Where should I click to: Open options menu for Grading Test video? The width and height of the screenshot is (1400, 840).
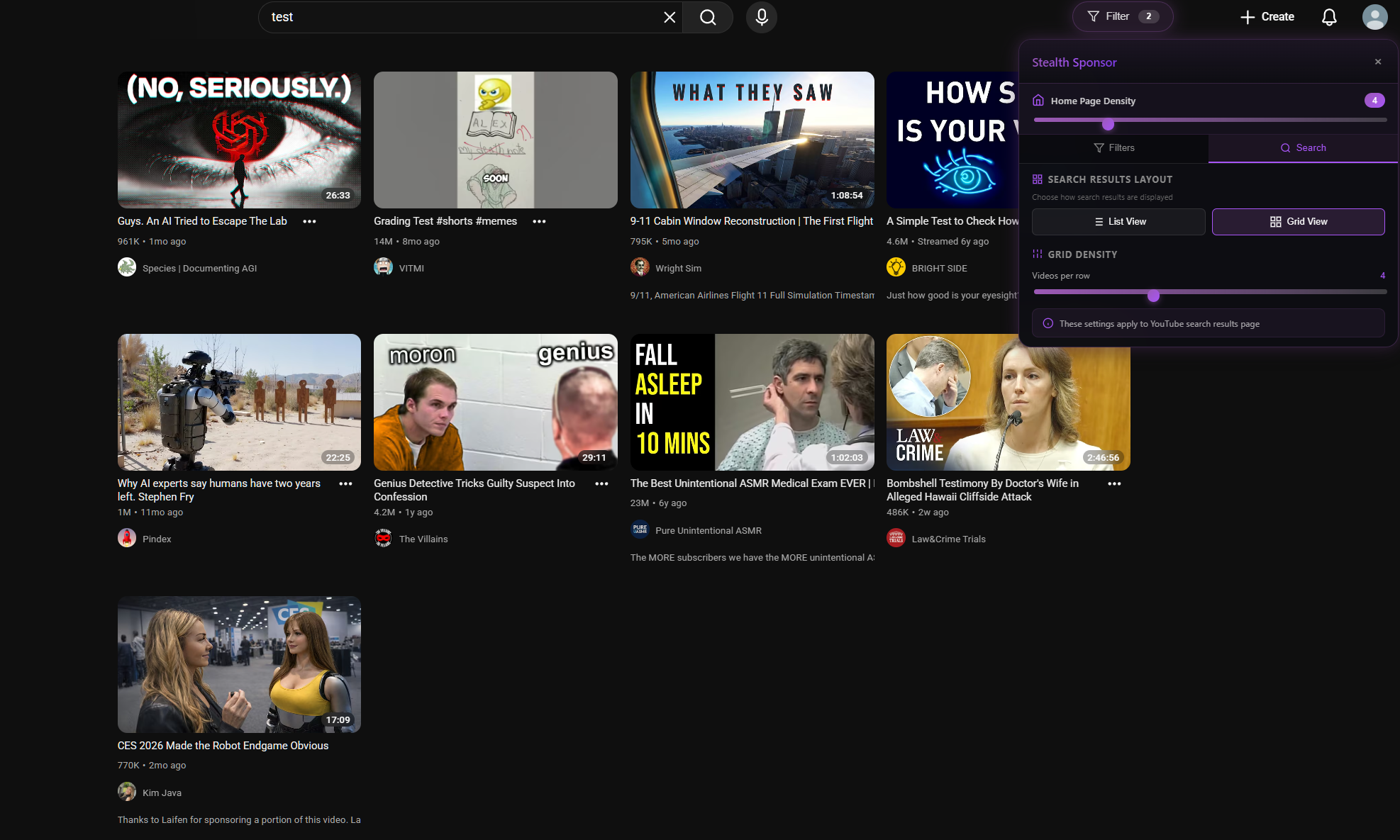pos(539,221)
